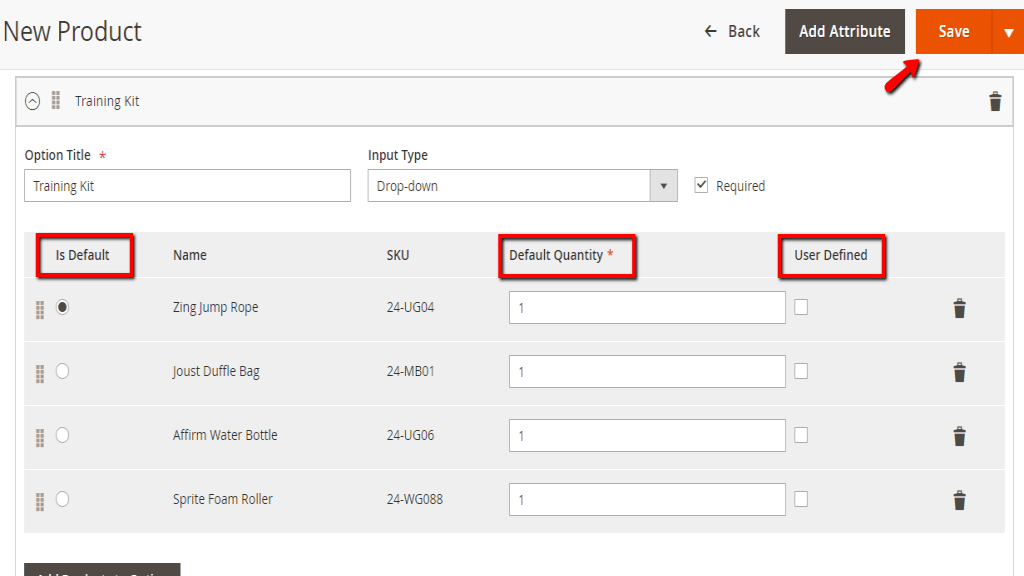The width and height of the screenshot is (1024, 576).
Task: Go Back to the previous page
Action: pyautogui.click(x=732, y=32)
